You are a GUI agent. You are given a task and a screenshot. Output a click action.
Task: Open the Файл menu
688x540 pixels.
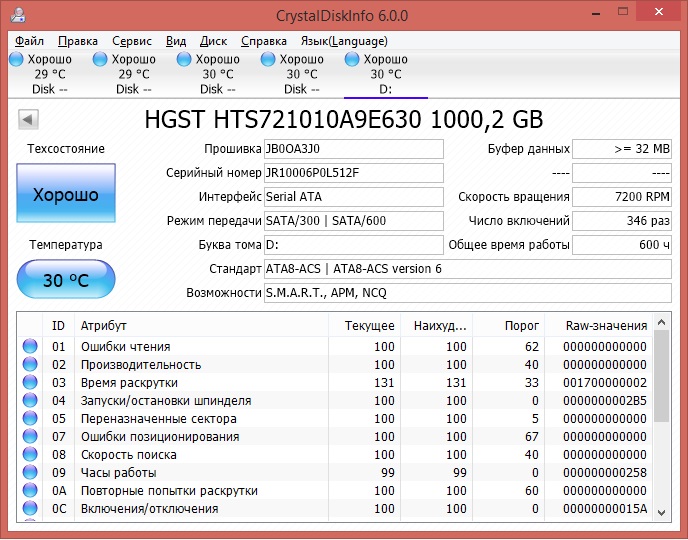coord(30,41)
